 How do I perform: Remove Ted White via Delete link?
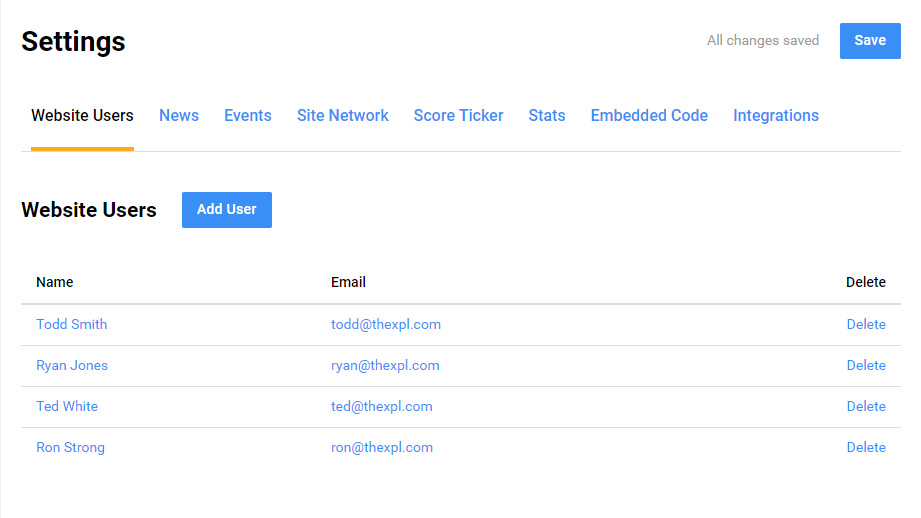click(x=866, y=407)
